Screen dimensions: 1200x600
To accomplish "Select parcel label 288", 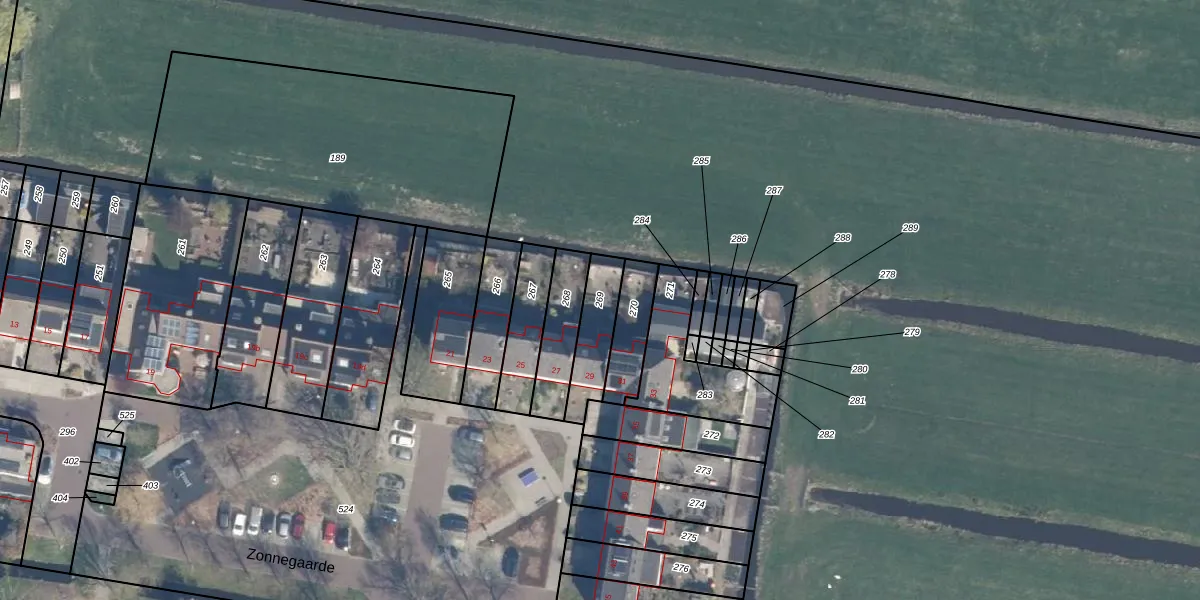I will [843, 238].
